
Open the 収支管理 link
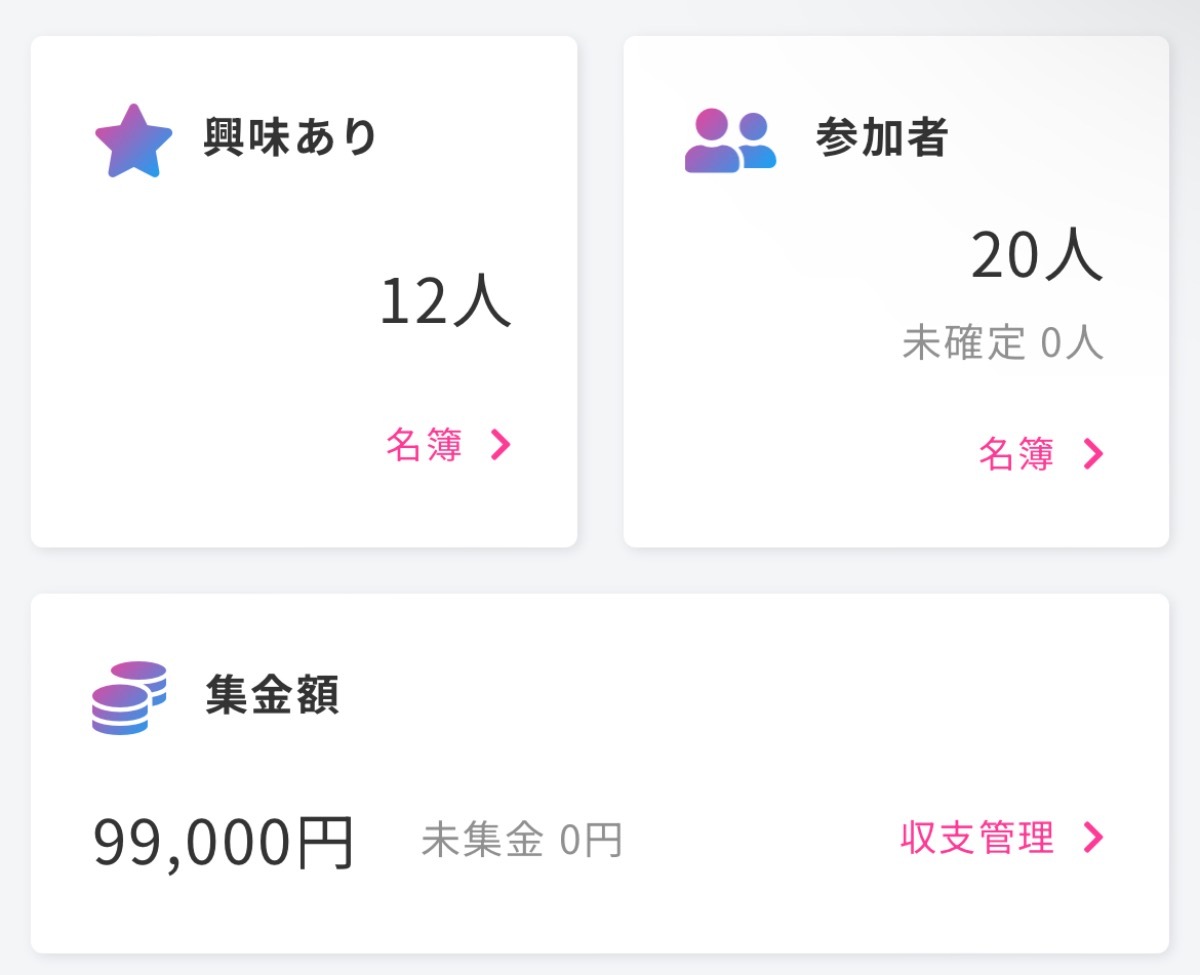(x=977, y=838)
